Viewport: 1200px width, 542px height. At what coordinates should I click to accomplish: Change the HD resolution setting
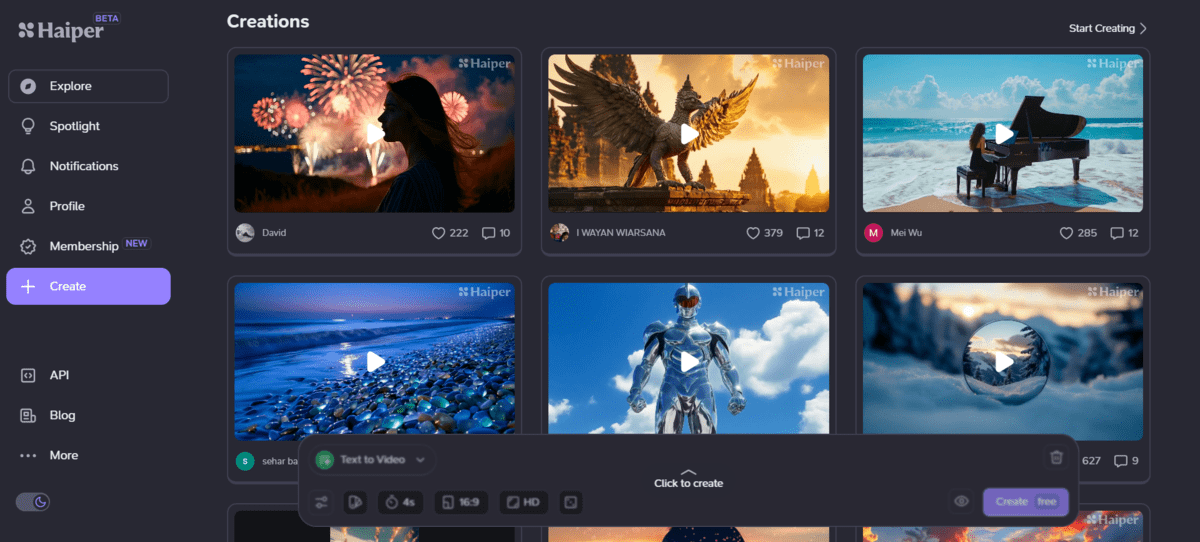click(x=523, y=502)
